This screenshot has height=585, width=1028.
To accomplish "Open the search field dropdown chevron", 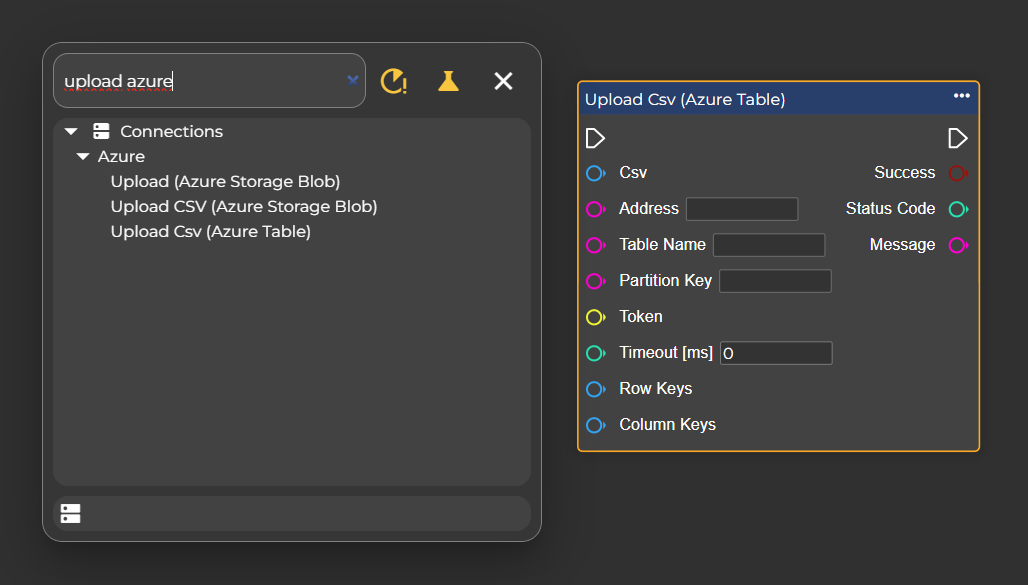I will point(352,80).
